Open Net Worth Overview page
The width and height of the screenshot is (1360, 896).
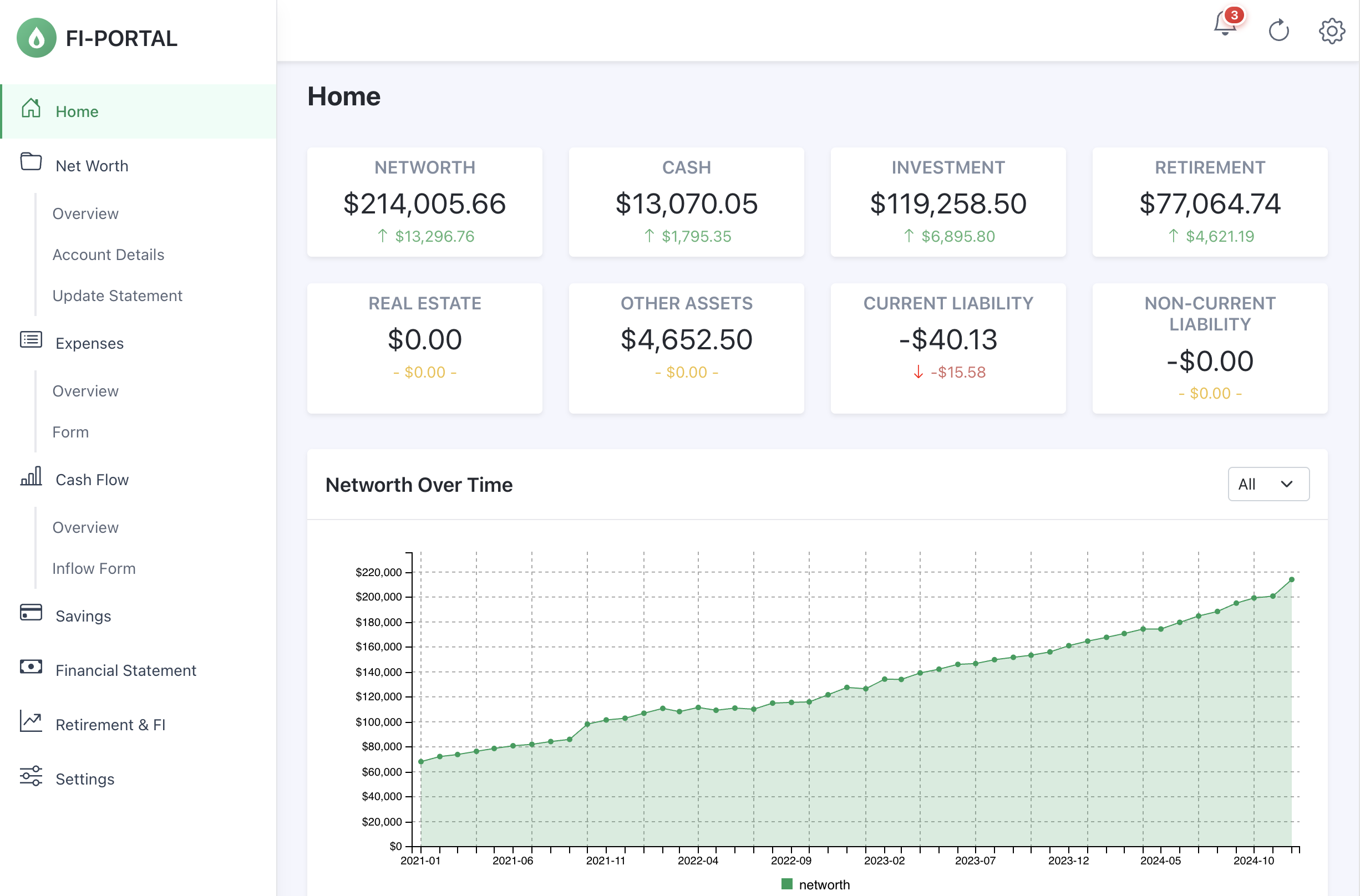(86, 213)
